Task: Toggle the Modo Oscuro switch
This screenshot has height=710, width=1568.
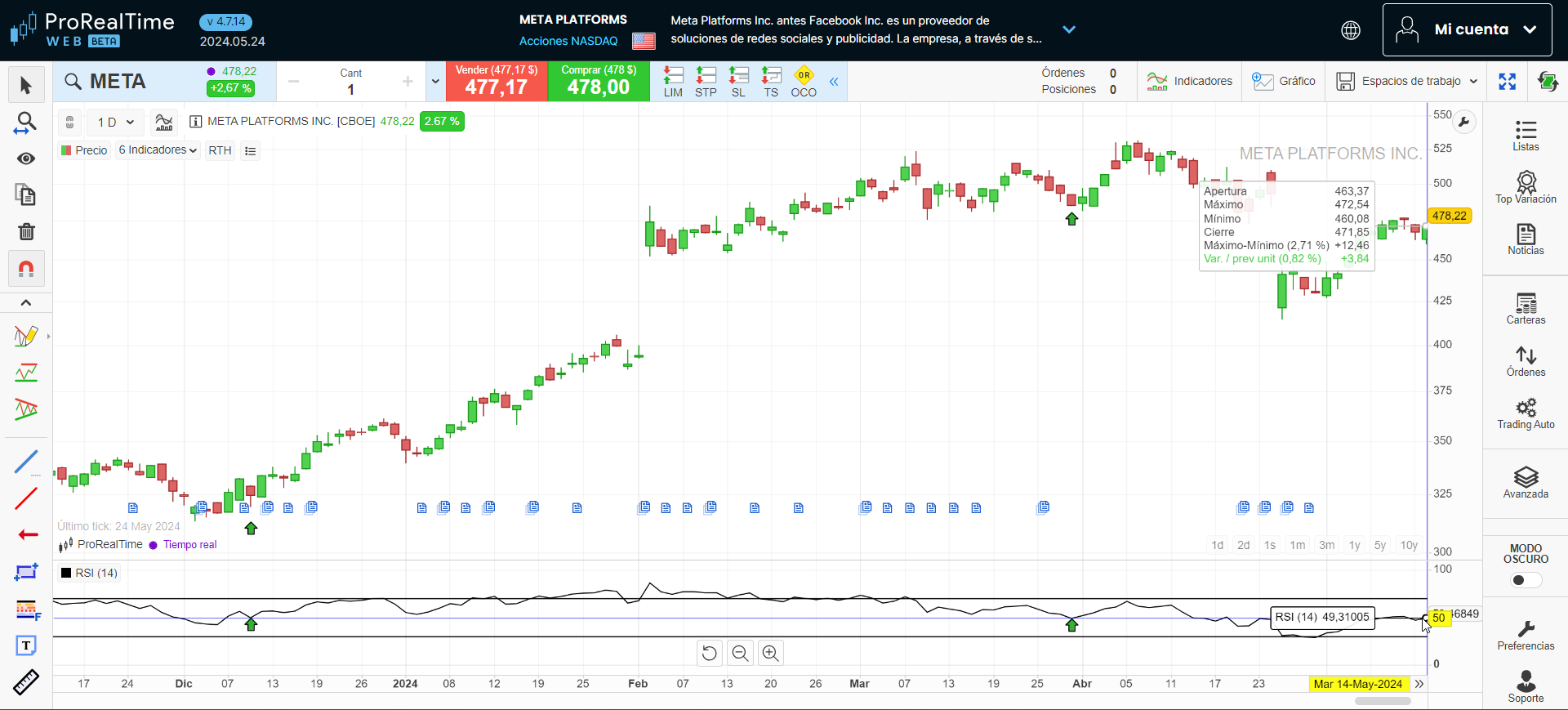Action: [x=1526, y=580]
